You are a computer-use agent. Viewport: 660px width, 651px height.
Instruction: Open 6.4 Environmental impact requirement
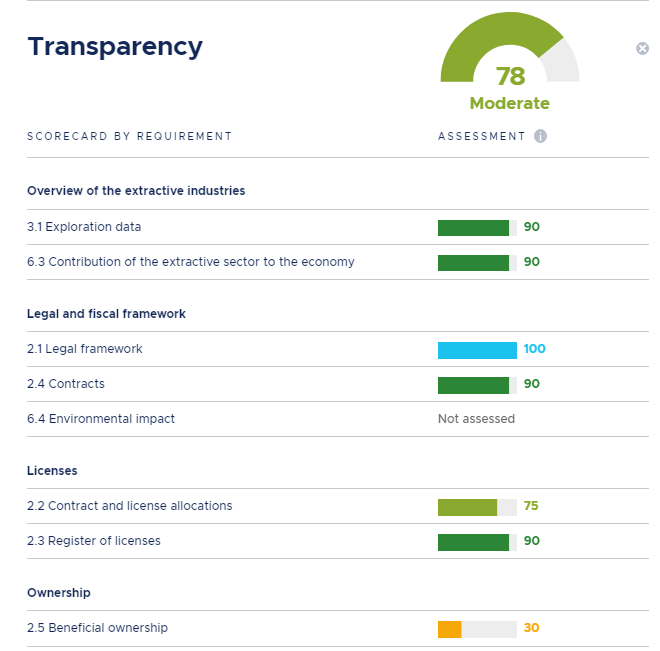coord(101,419)
